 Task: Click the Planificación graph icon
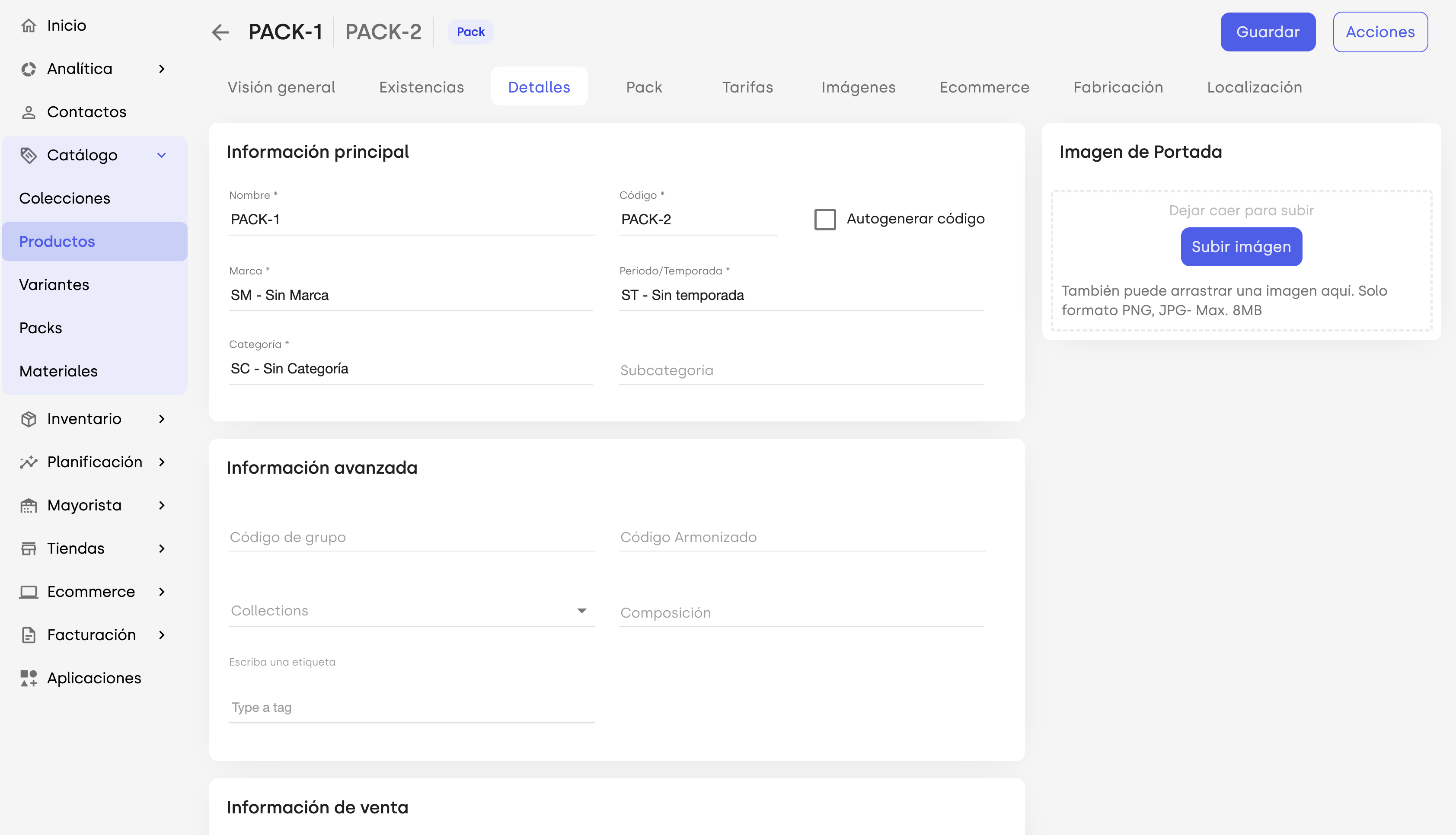pos(29,462)
